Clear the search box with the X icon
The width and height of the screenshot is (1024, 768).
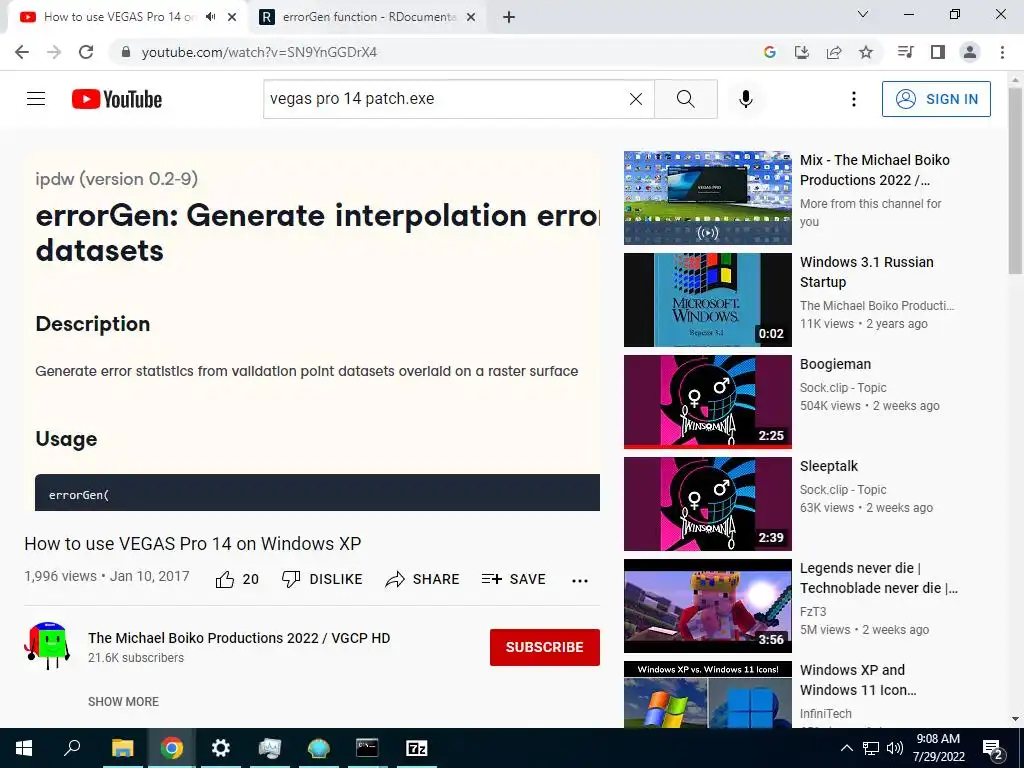[x=635, y=99]
